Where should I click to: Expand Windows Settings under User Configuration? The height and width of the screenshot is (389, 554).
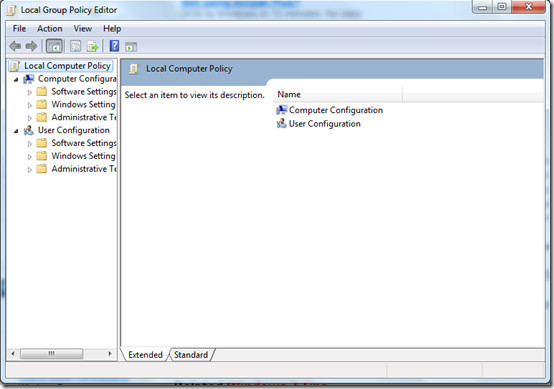pyautogui.click(x=30, y=157)
